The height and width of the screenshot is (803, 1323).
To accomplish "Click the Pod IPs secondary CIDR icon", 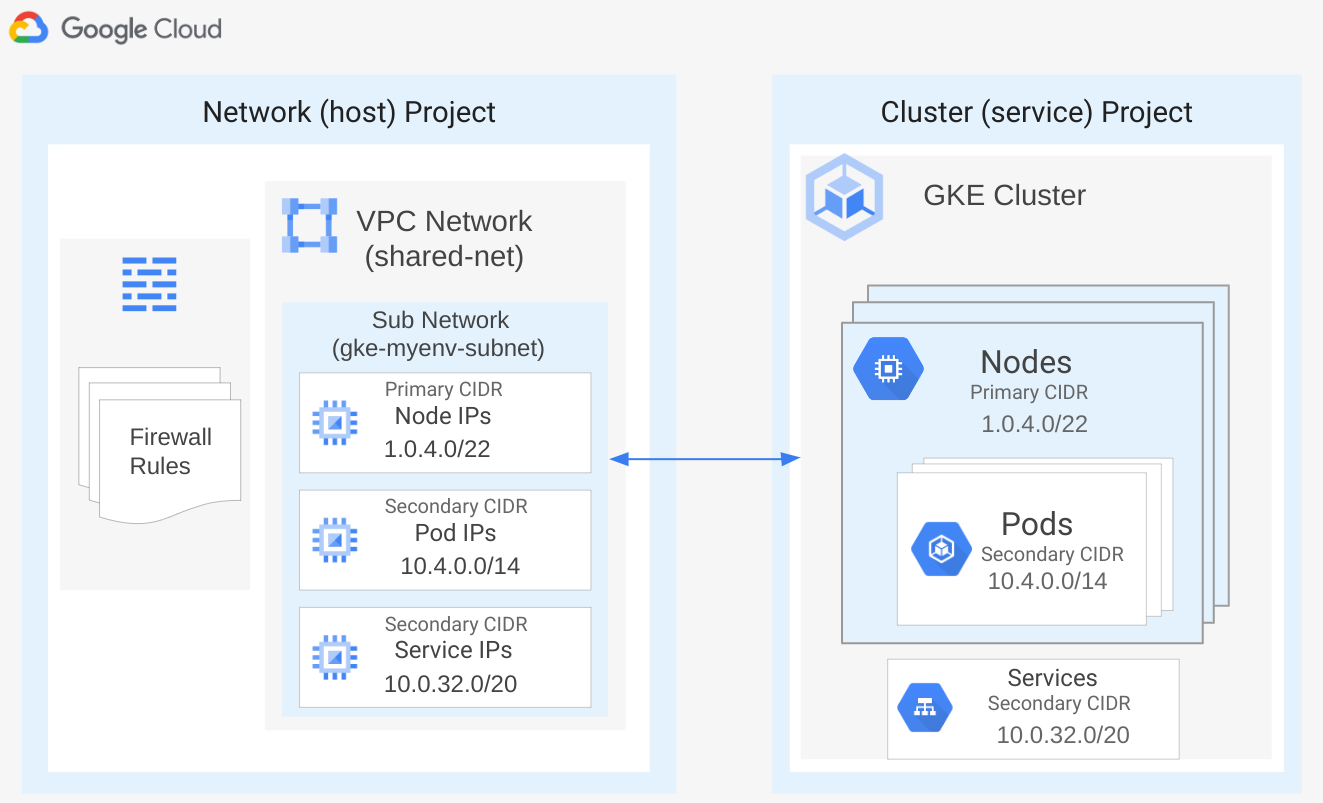I will click(333, 540).
